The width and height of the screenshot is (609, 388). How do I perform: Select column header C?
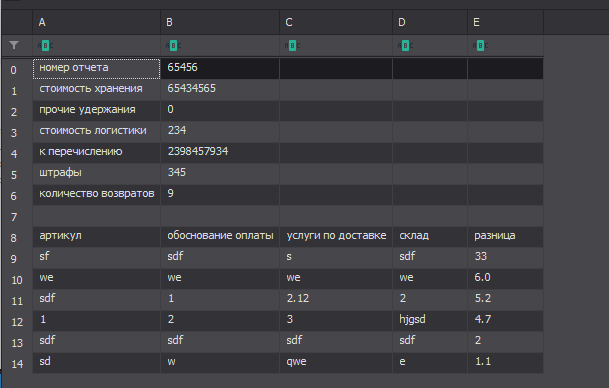(336, 22)
